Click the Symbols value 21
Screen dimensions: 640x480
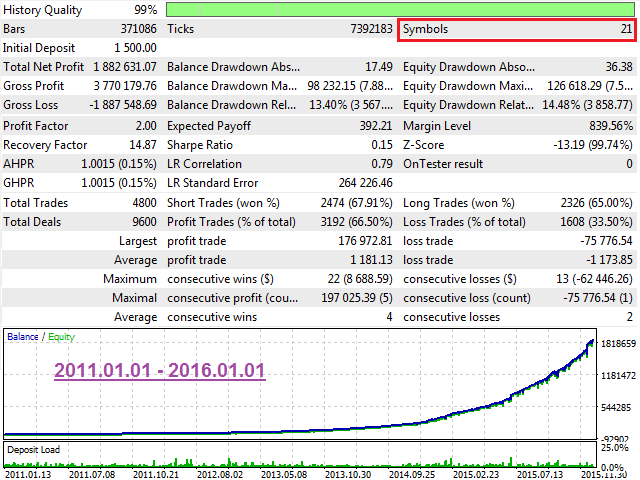627,29
